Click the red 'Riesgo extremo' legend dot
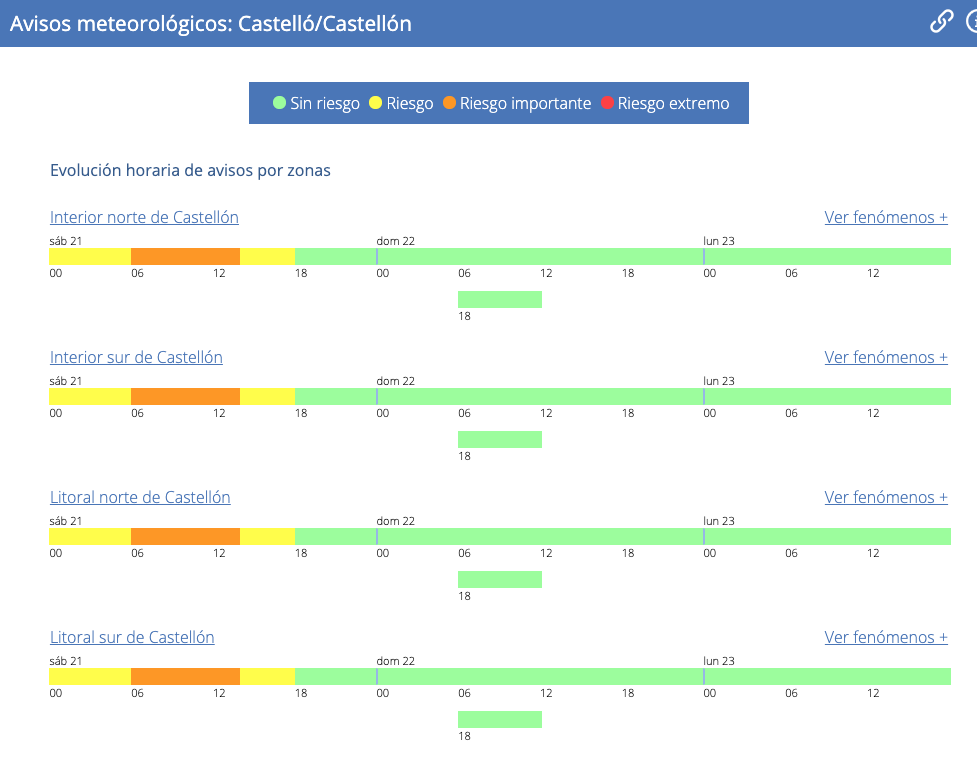Screen dimensions: 977x765 (607, 103)
